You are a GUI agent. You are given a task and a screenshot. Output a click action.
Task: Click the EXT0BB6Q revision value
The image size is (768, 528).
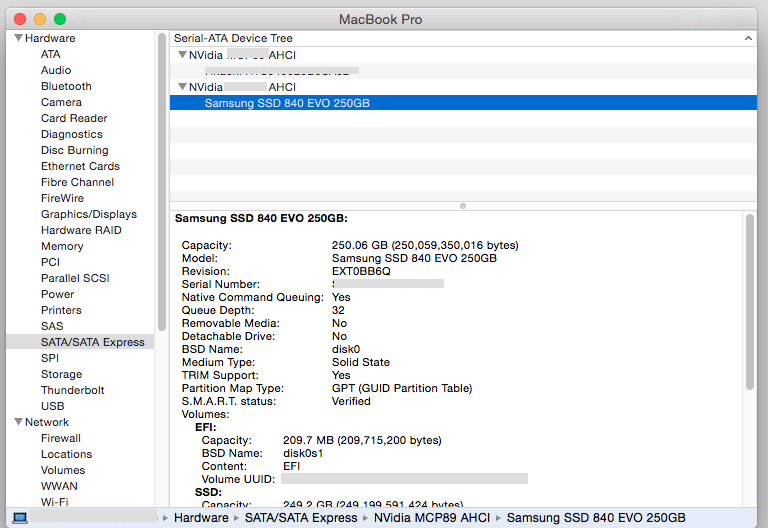pyautogui.click(x=361, y=271)
